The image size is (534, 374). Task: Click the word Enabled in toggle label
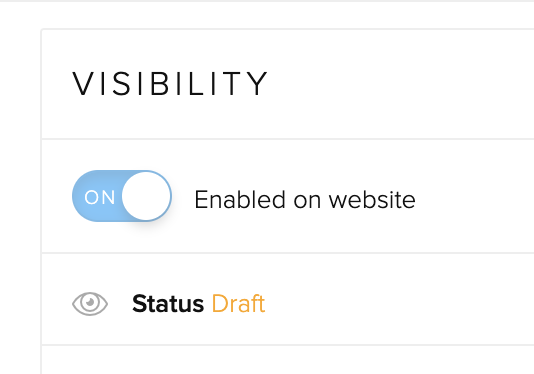240,199
